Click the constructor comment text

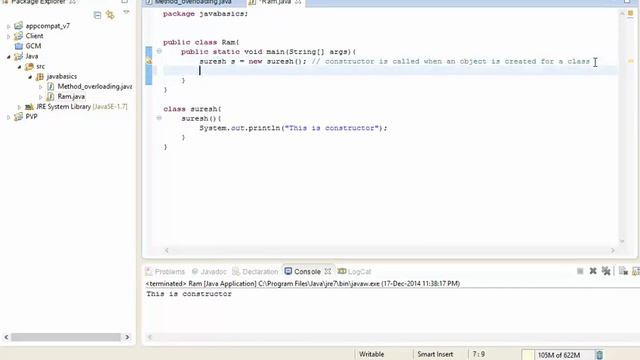[x=451, y=62]
